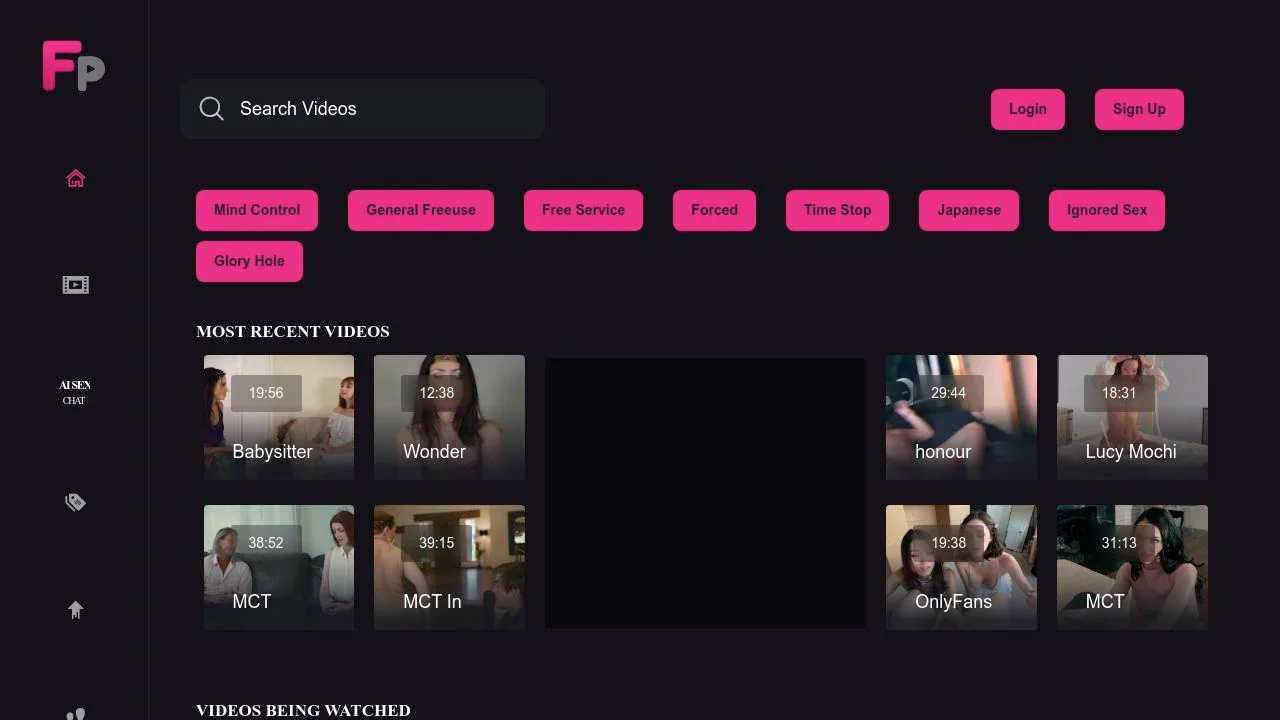
Task: Open the Ignored Sex category
Action: coord(1106,210)
